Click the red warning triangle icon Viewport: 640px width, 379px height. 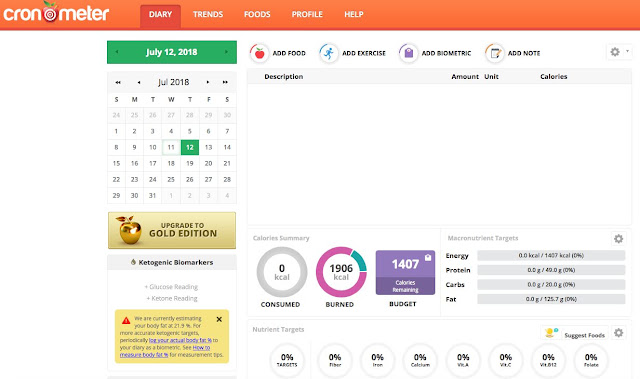tap(126, 321)
